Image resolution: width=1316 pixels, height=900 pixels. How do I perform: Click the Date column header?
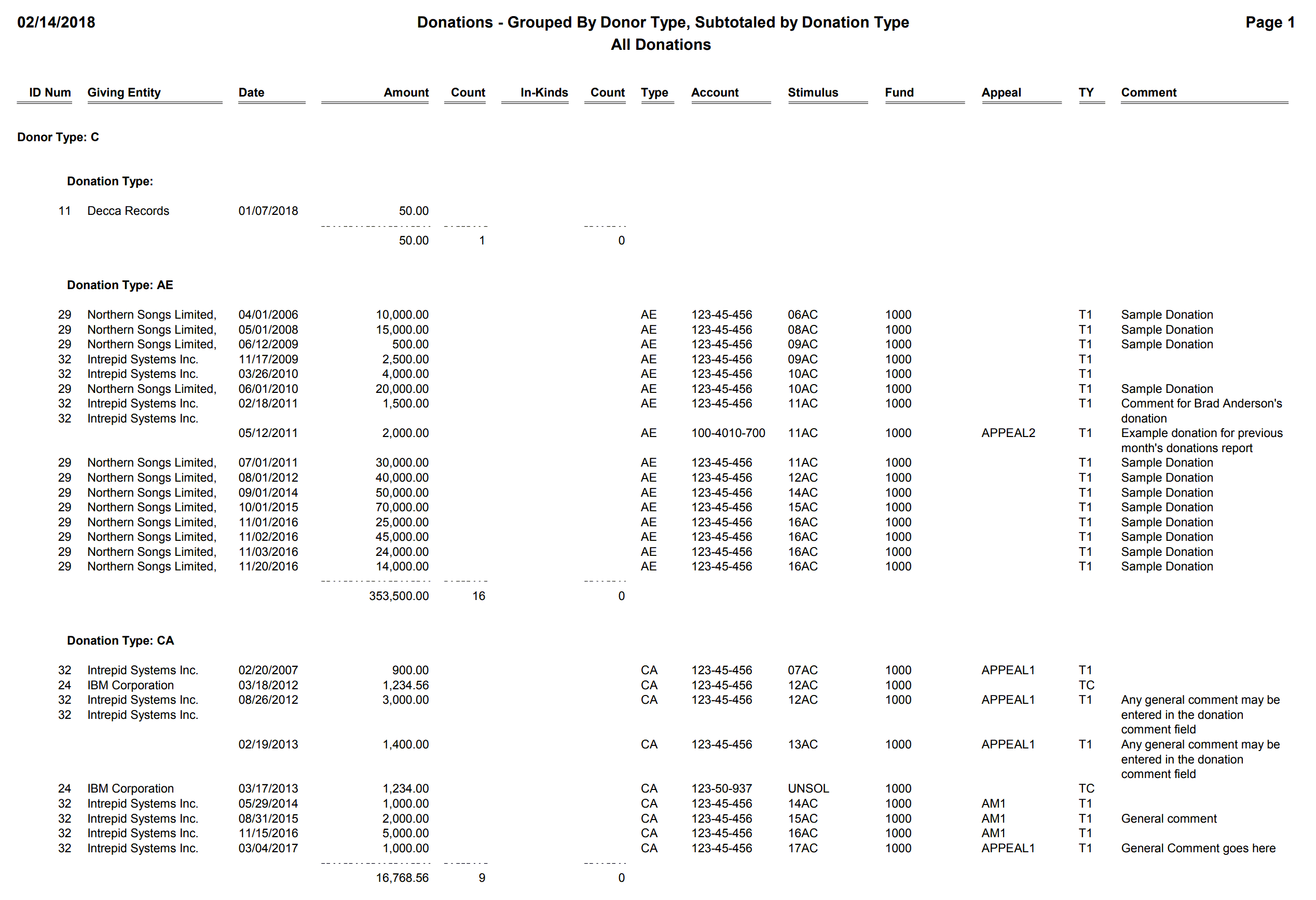pos(252,92)
